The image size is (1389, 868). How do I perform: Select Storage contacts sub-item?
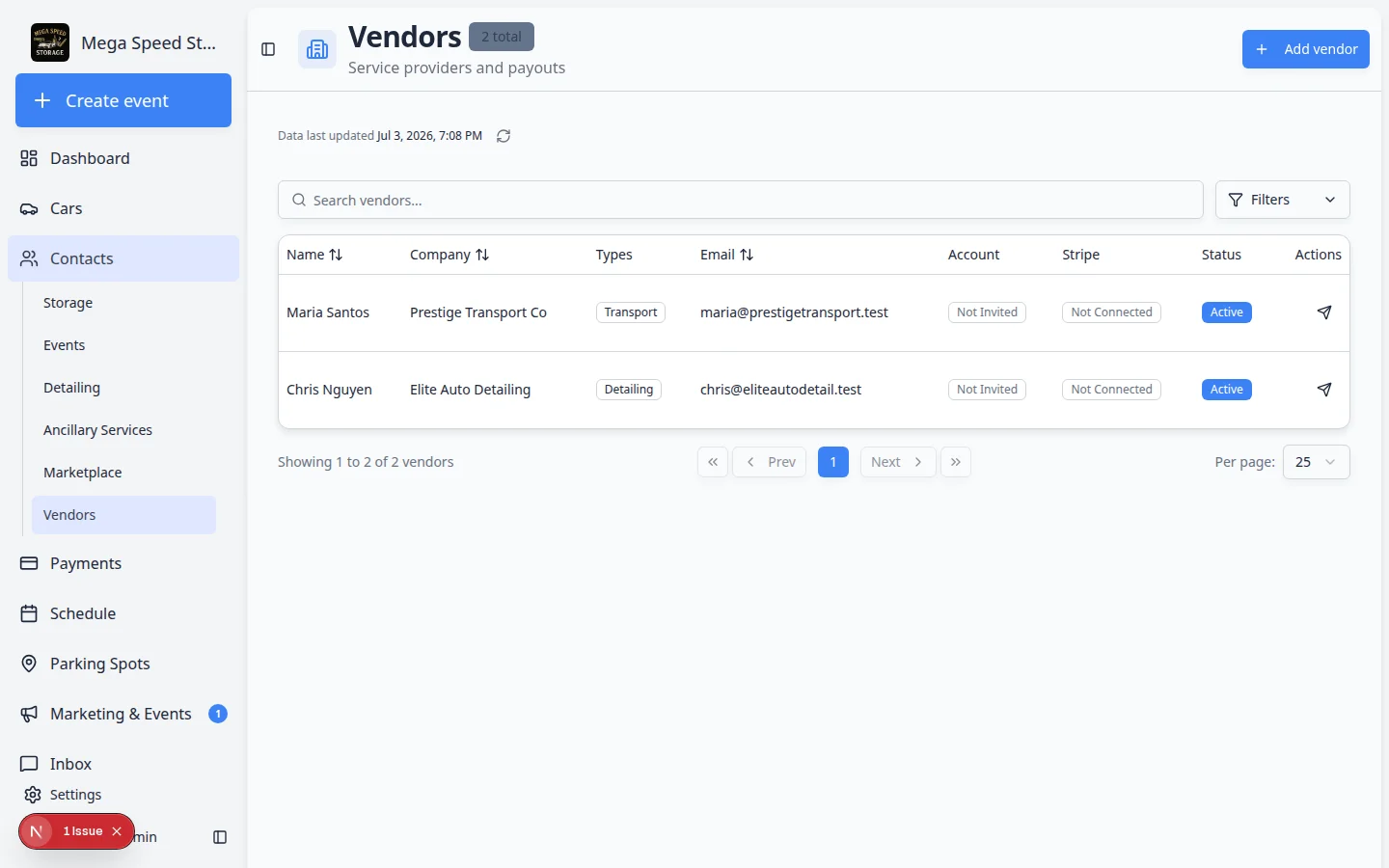pos(123,303)
